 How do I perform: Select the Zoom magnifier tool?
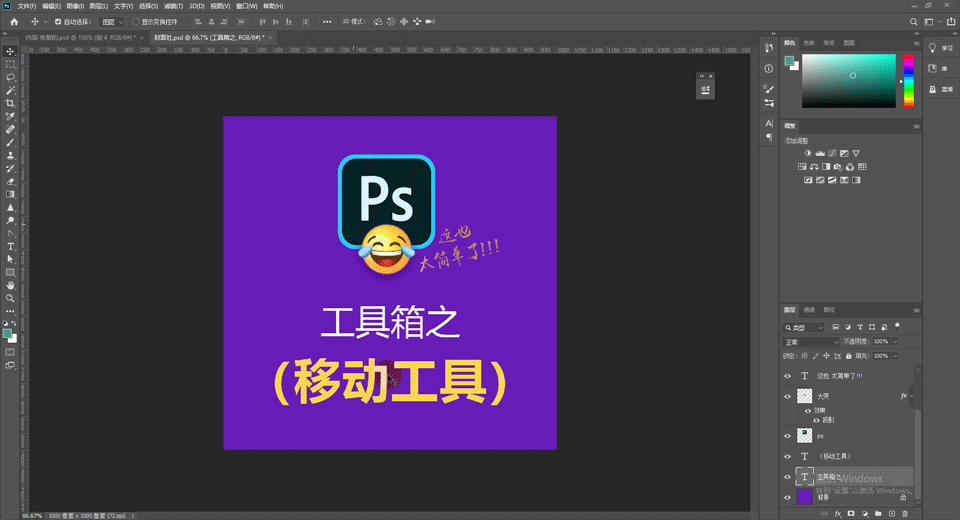[11, 298]
